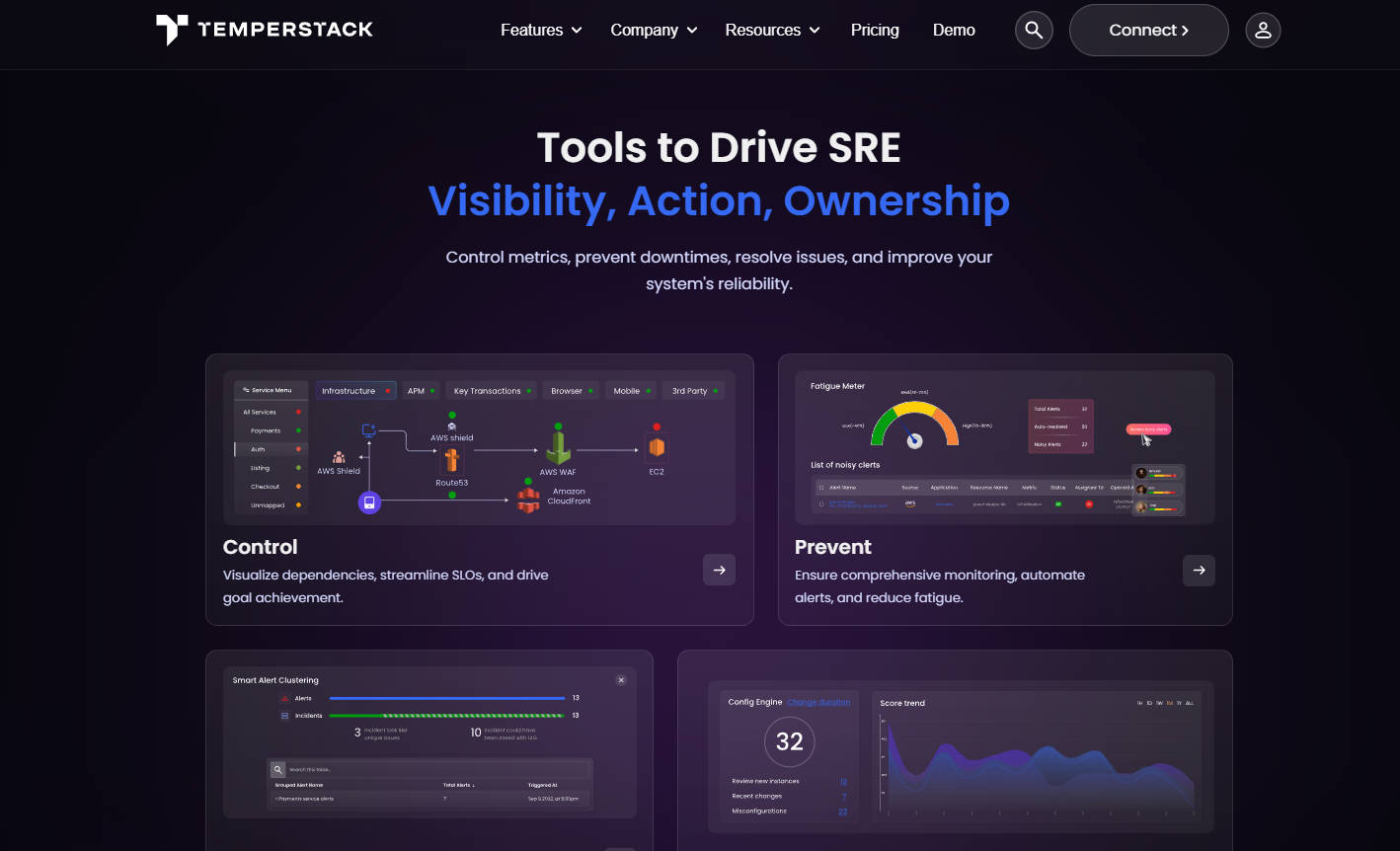The width and height of the screenshot is (1400, 851).
Task: Go to the Demo page
Action: pyautogui.click(x=954, y=31)
